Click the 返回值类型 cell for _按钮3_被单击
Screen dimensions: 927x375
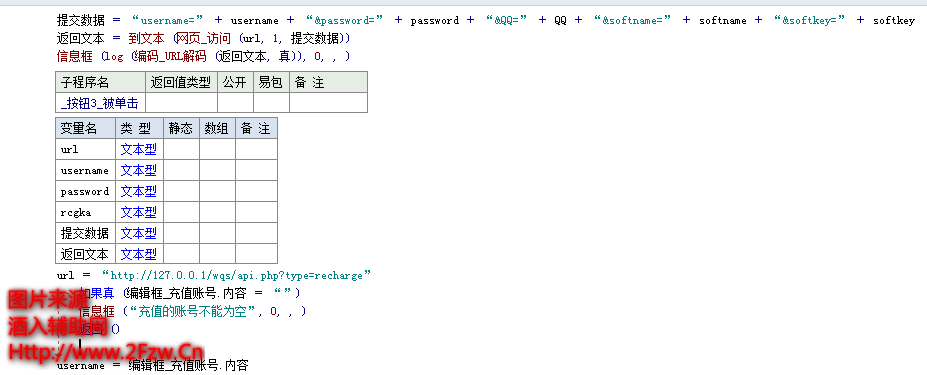coord(181,103)
